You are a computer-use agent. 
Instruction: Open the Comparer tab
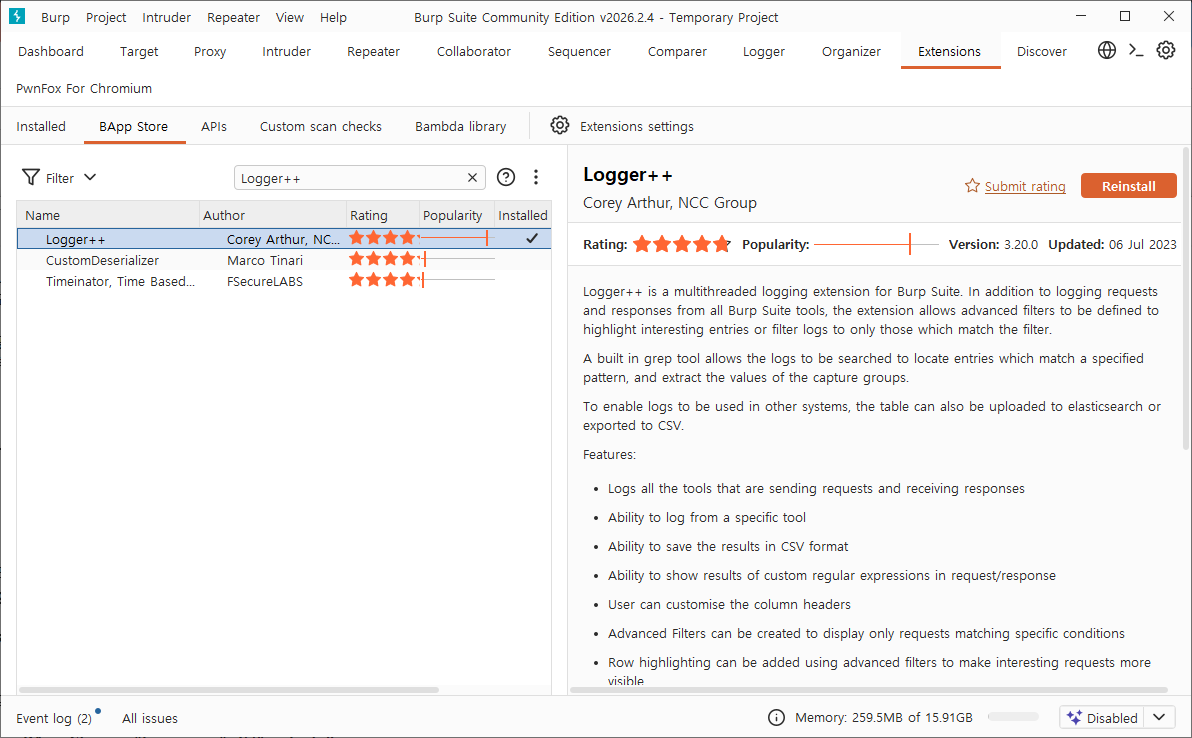click(677, 51)
